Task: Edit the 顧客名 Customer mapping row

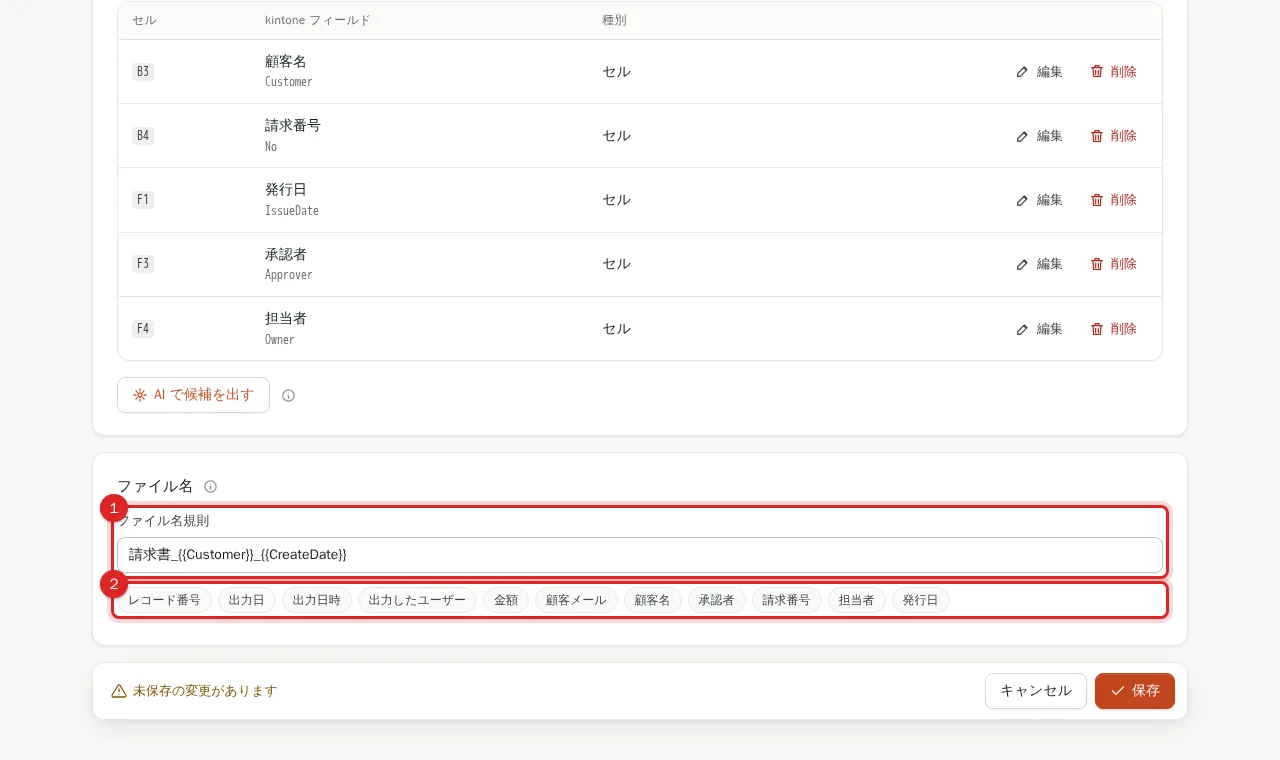Action: click(x=1039, y=72)
